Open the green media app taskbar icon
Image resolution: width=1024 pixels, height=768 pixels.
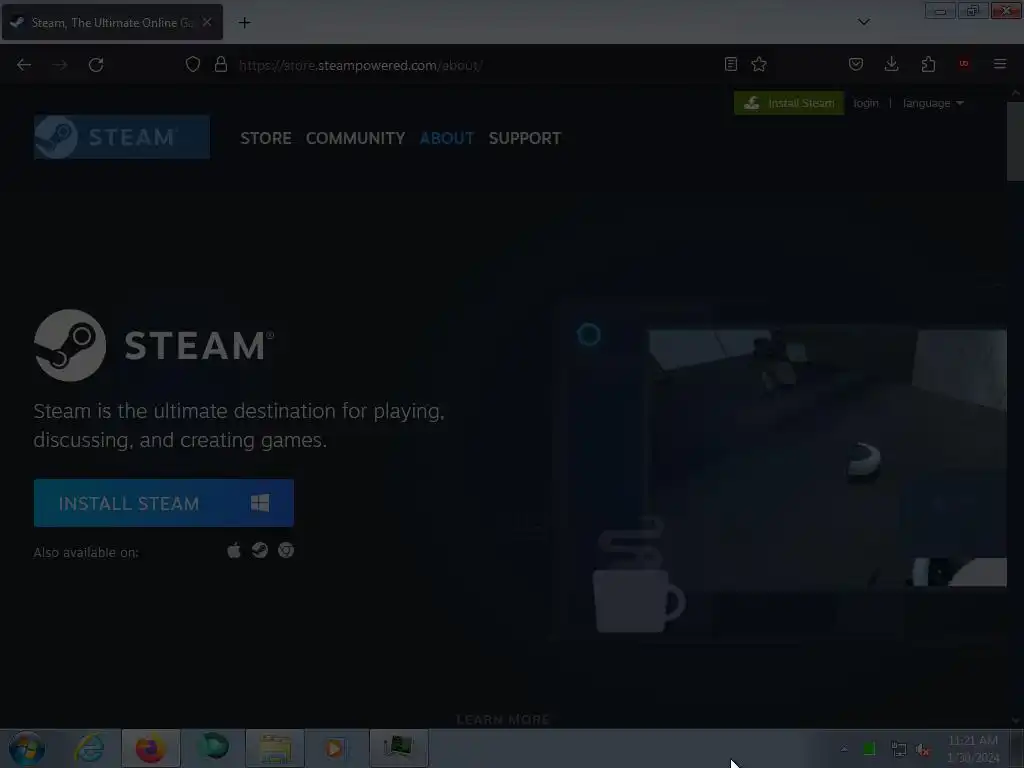[x=214, y=747]
